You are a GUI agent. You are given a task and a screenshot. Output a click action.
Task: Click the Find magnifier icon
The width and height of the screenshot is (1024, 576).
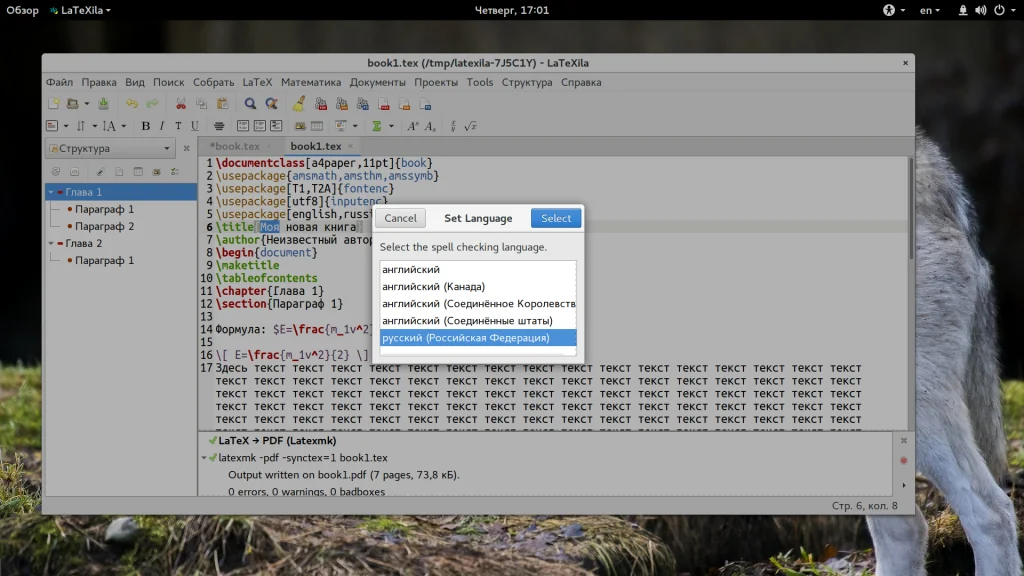(250, 103)
